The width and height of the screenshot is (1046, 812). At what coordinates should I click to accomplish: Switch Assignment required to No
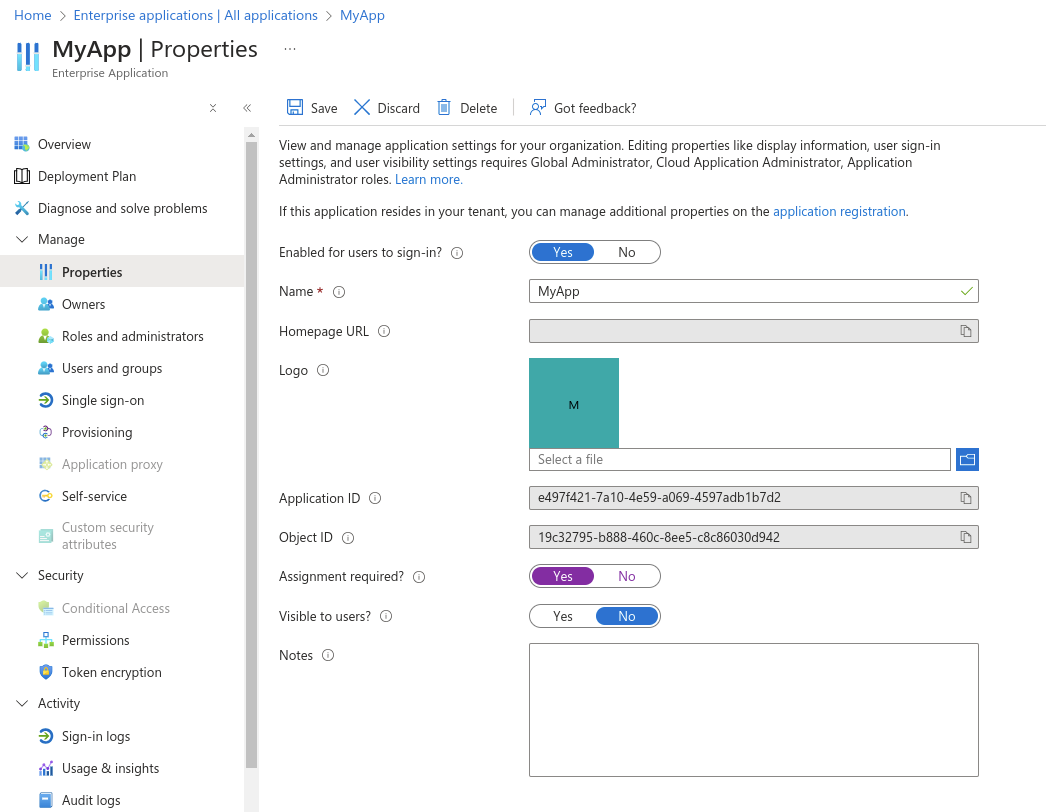[x=627, y=576]
